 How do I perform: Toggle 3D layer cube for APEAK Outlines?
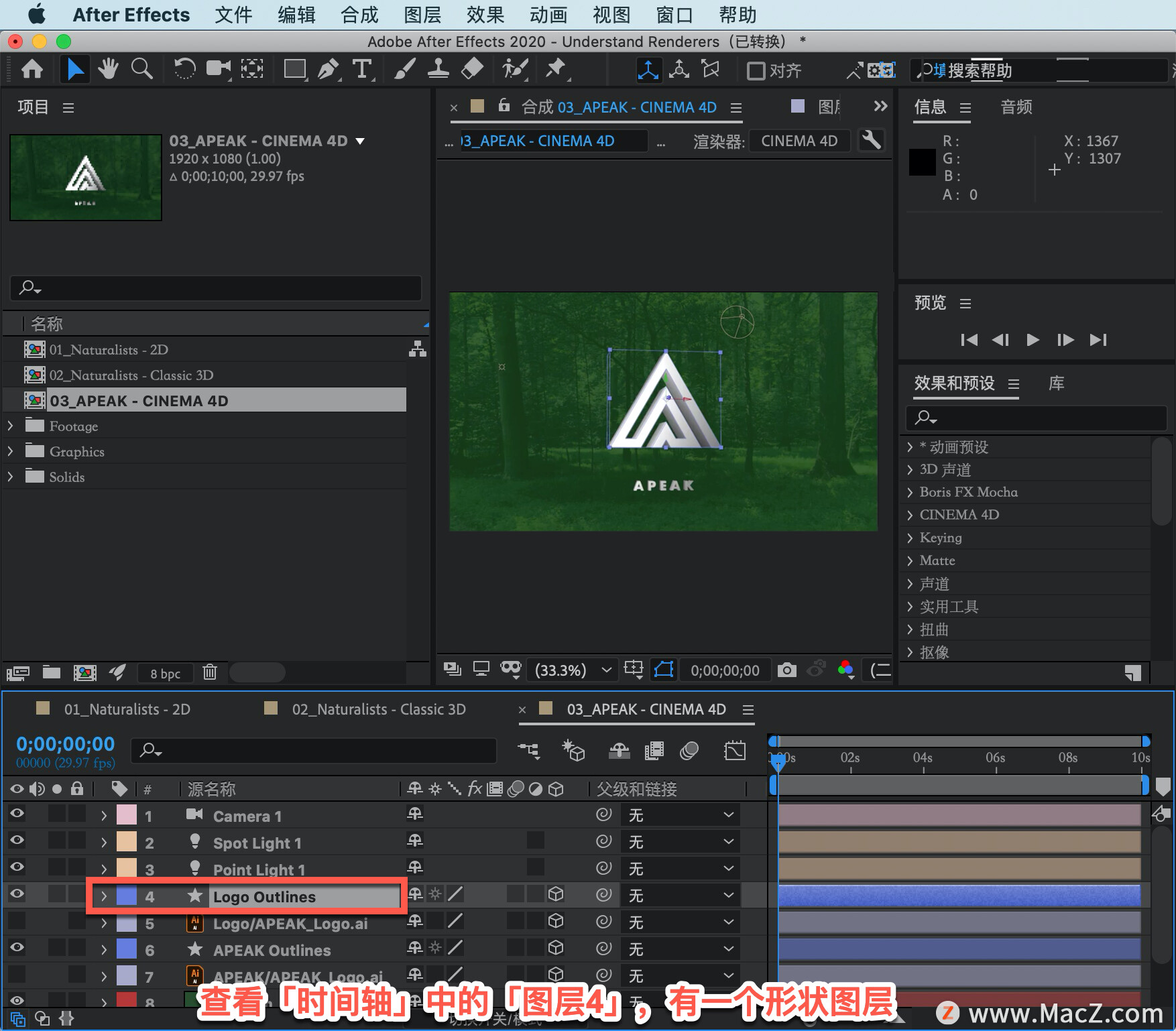556,948
